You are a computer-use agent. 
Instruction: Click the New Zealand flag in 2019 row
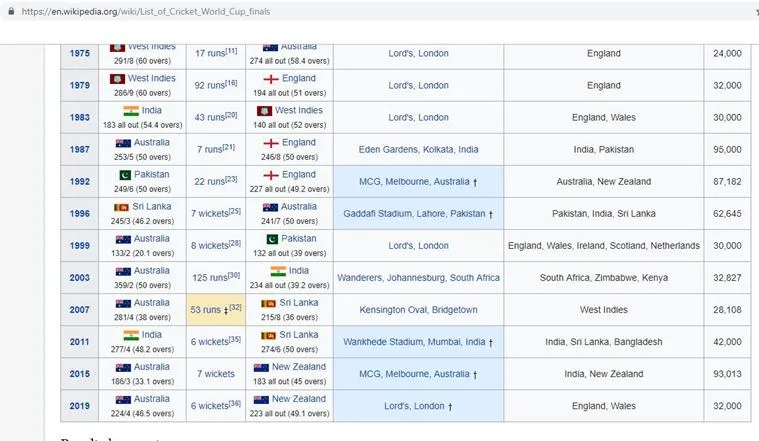coord(261,399)
